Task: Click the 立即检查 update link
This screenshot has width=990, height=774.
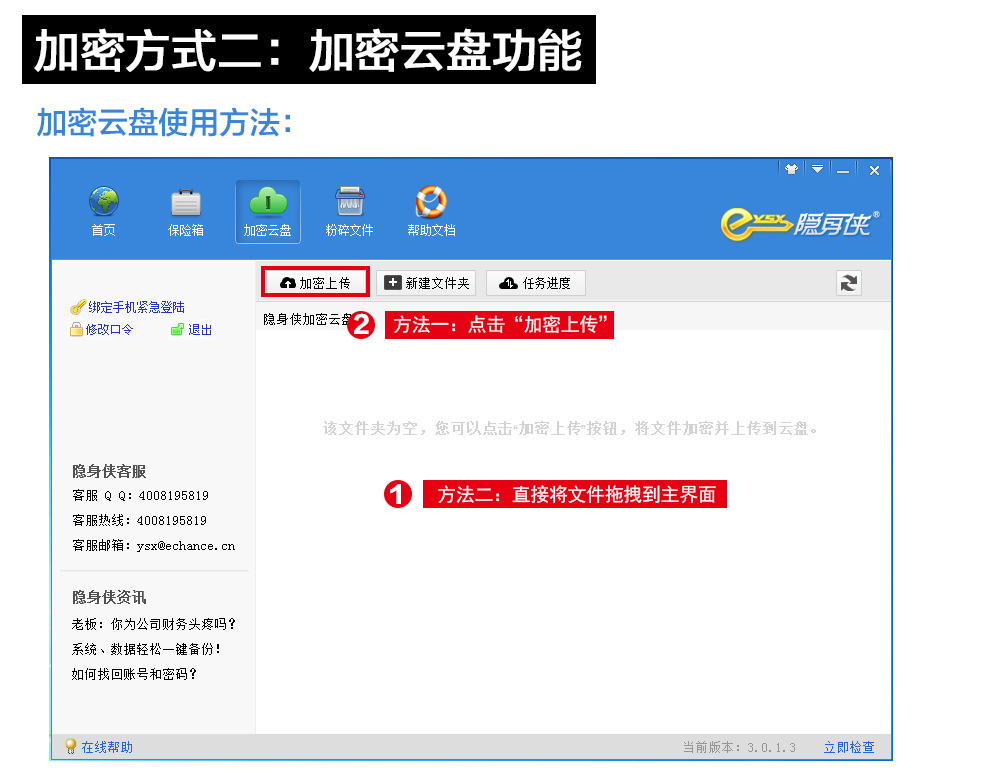Action: [x=849, y=747]
